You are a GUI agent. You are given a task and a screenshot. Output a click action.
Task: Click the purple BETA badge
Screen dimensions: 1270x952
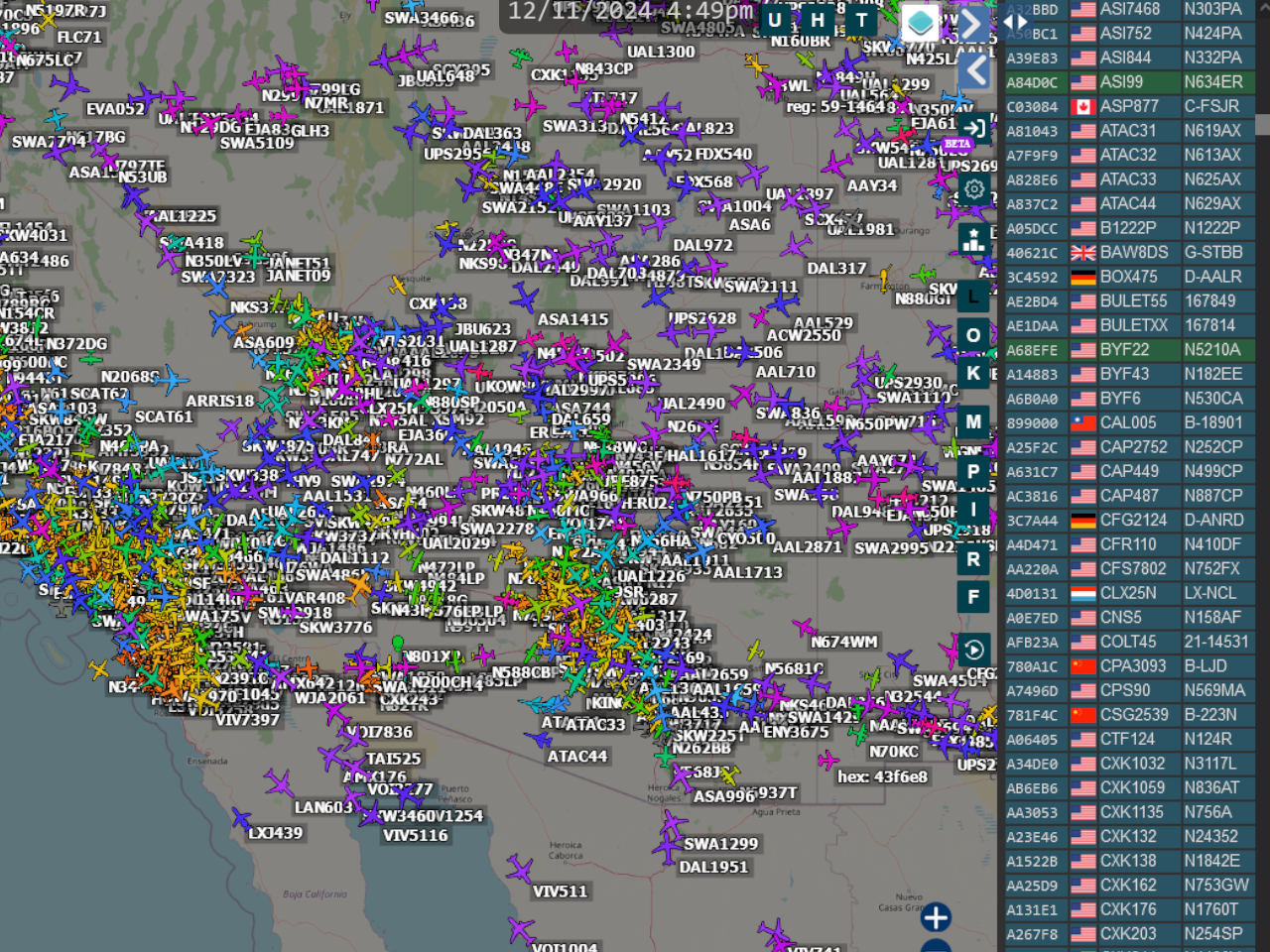(x=956, y=144)
